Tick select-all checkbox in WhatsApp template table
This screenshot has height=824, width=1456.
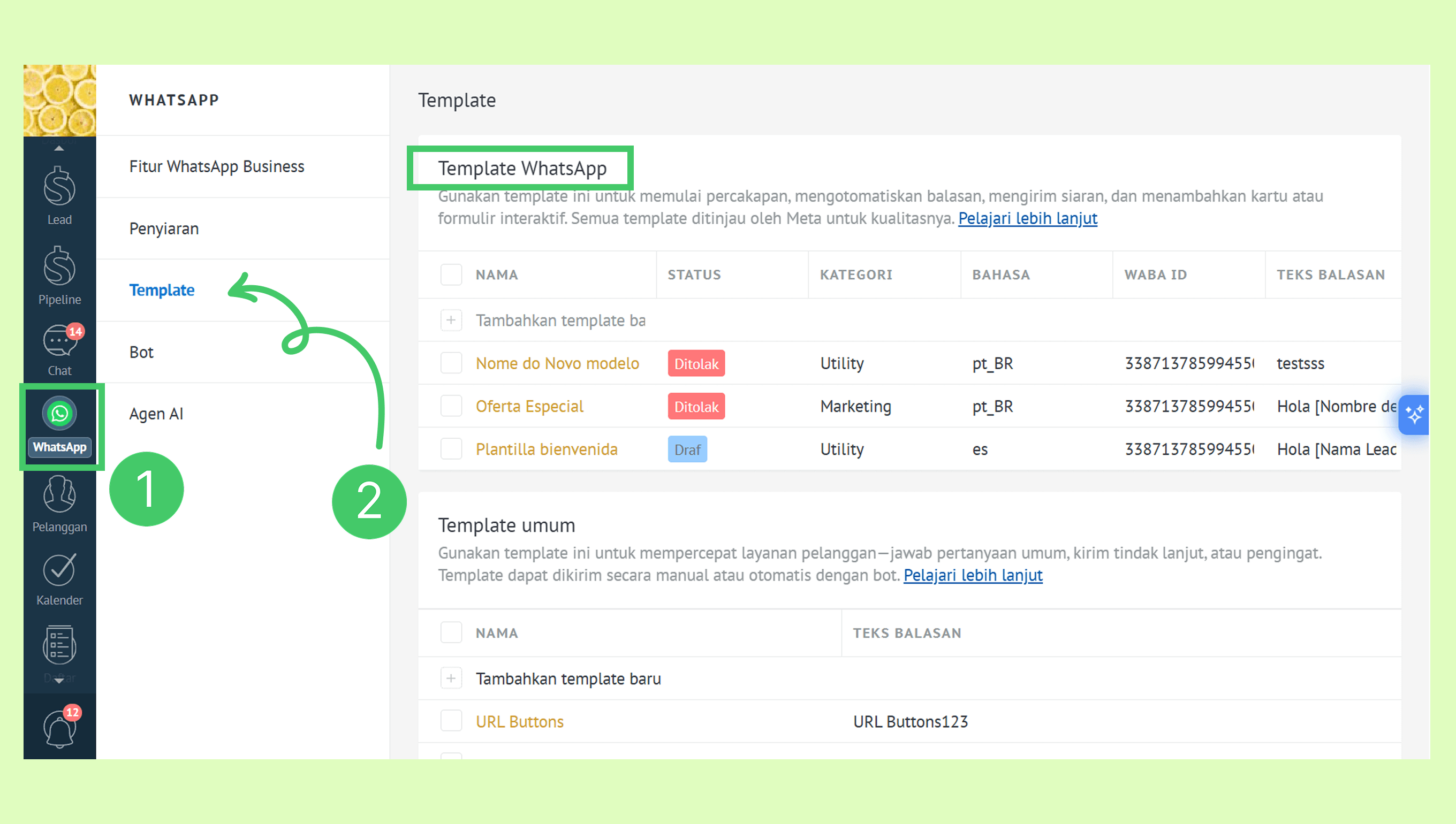coord(451,274)
